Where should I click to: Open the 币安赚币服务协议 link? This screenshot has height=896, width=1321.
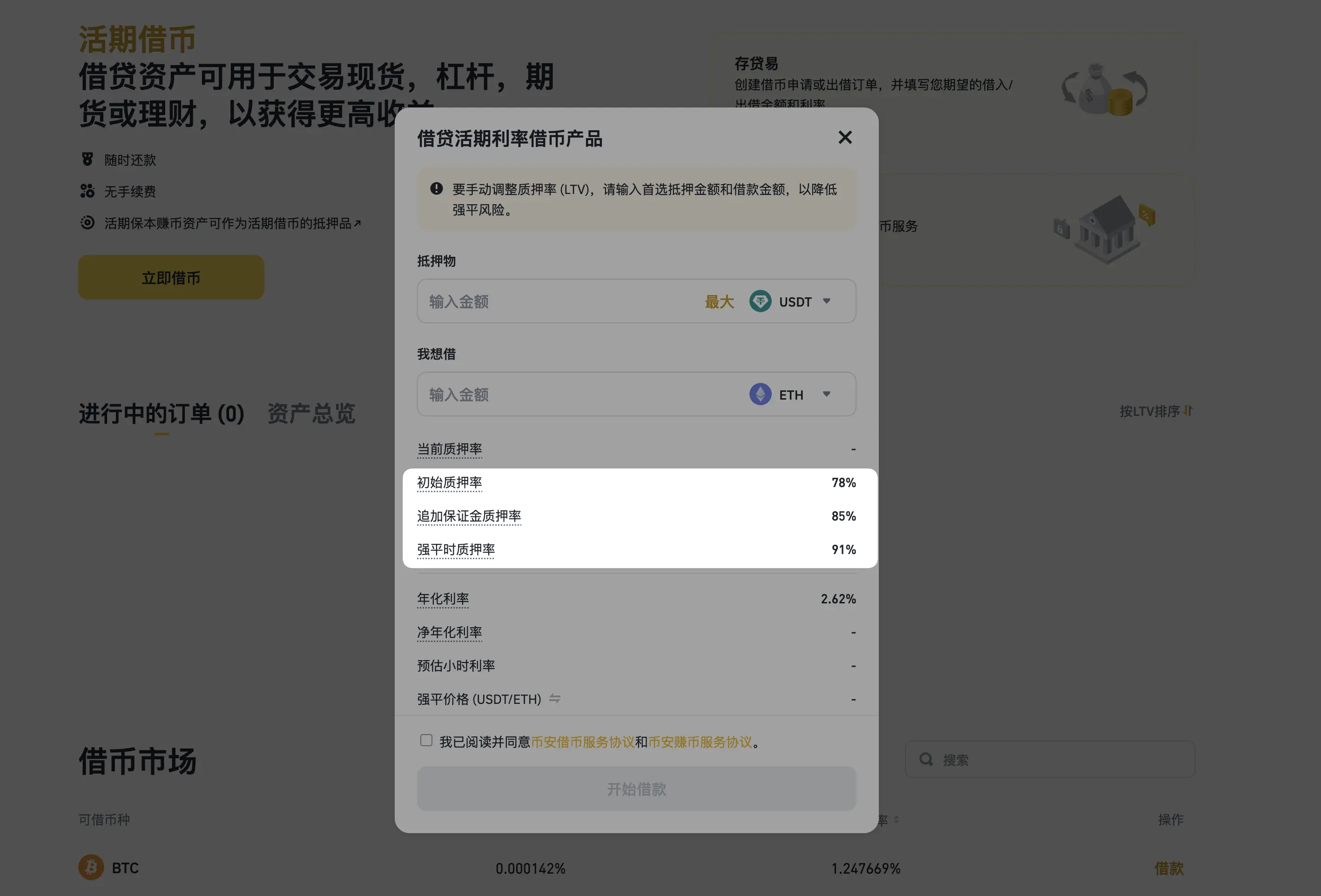[x=700, y=742]
